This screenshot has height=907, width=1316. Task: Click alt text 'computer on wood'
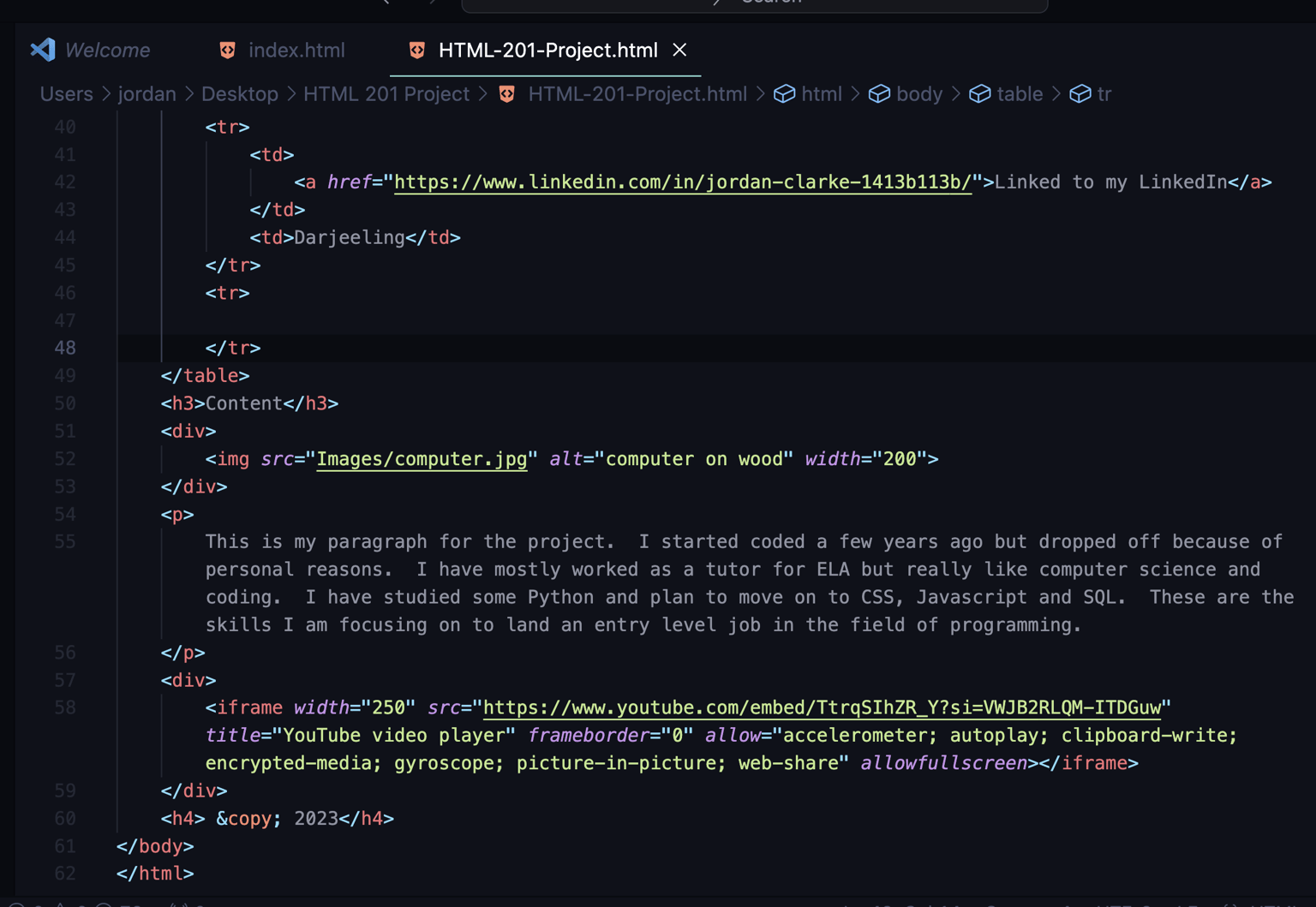point(694,459)
